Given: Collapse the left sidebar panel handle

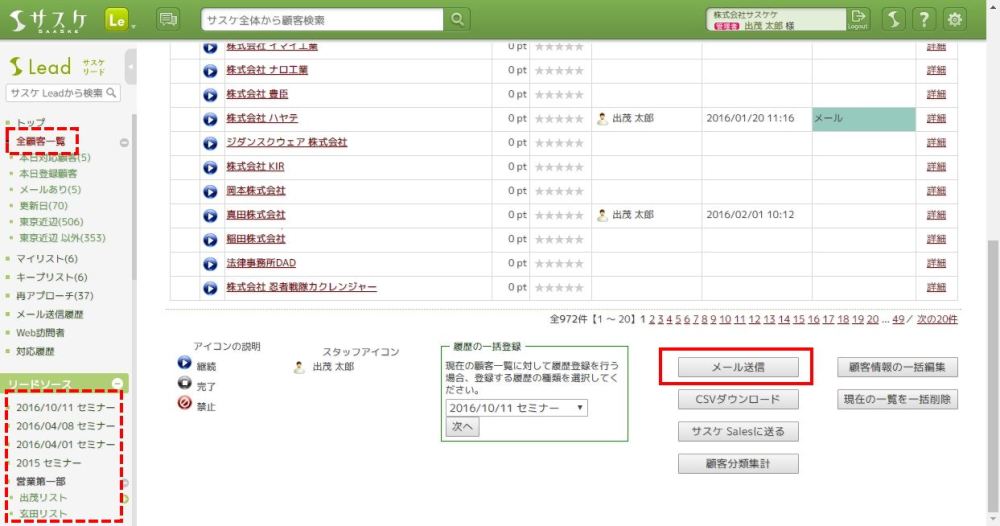Looking at the screenshot, I should point(130,66).
